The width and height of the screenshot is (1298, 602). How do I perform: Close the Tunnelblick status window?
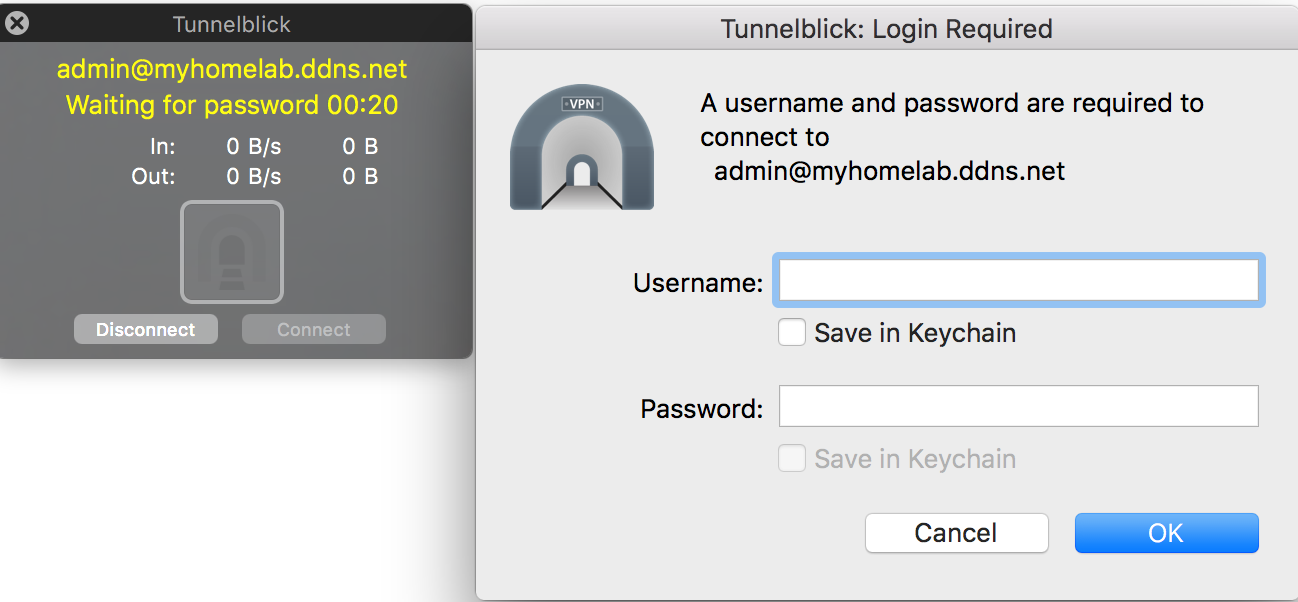(17, 22)
